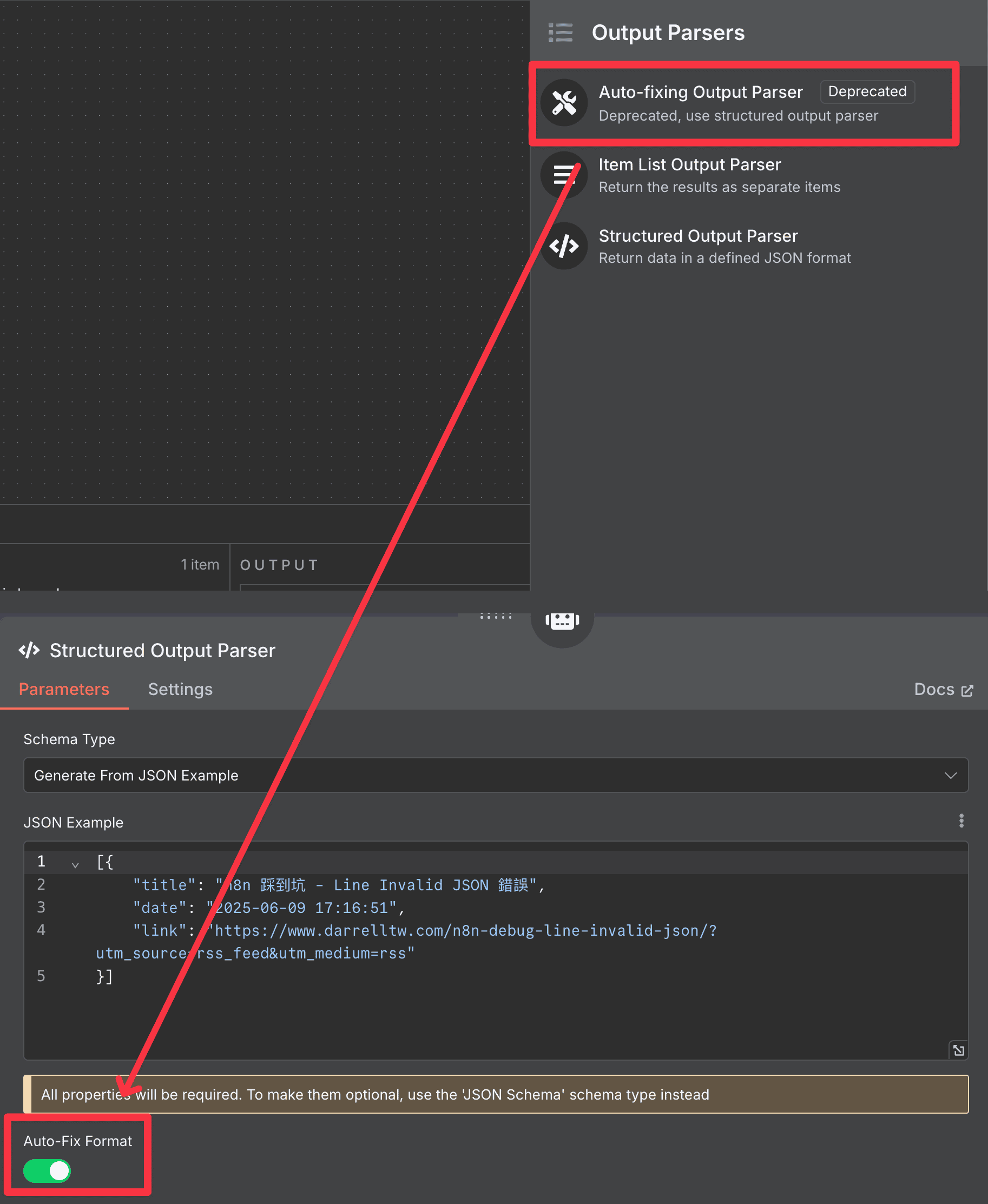Click the robot agent node icon on canvas
The width and height of the screenshot is (988, 1204).
click(562, 620)
